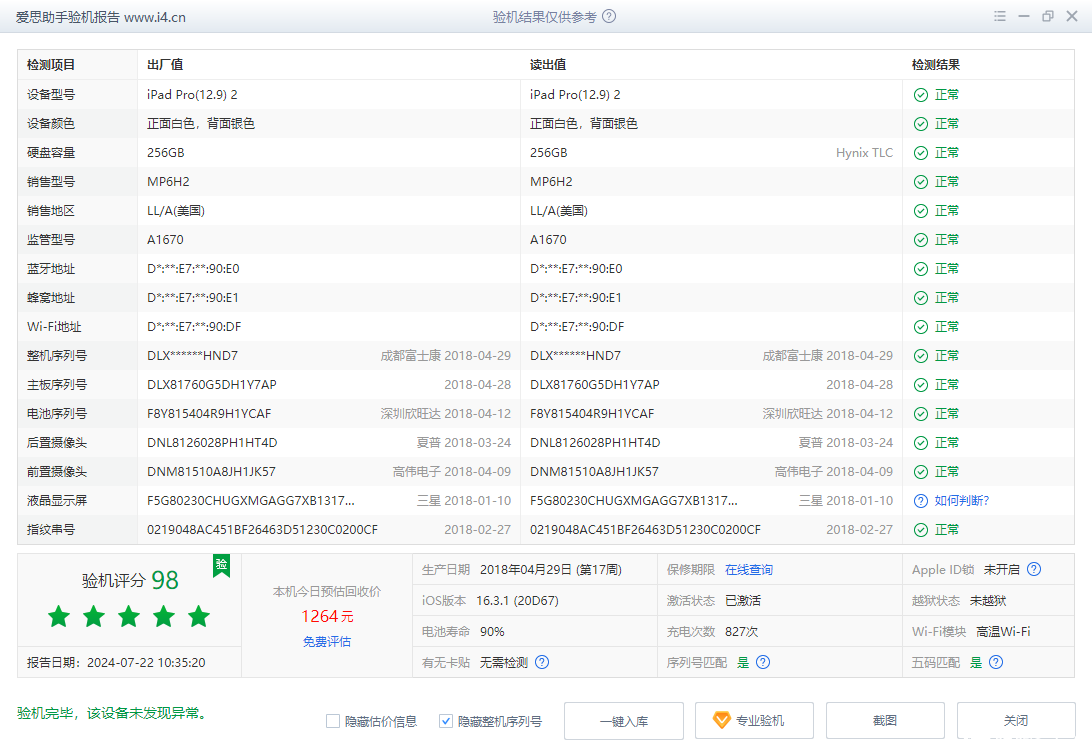1092x756 pixels.
Task: Open the menu list icon in title bar
Action: [x=999, y=16]
